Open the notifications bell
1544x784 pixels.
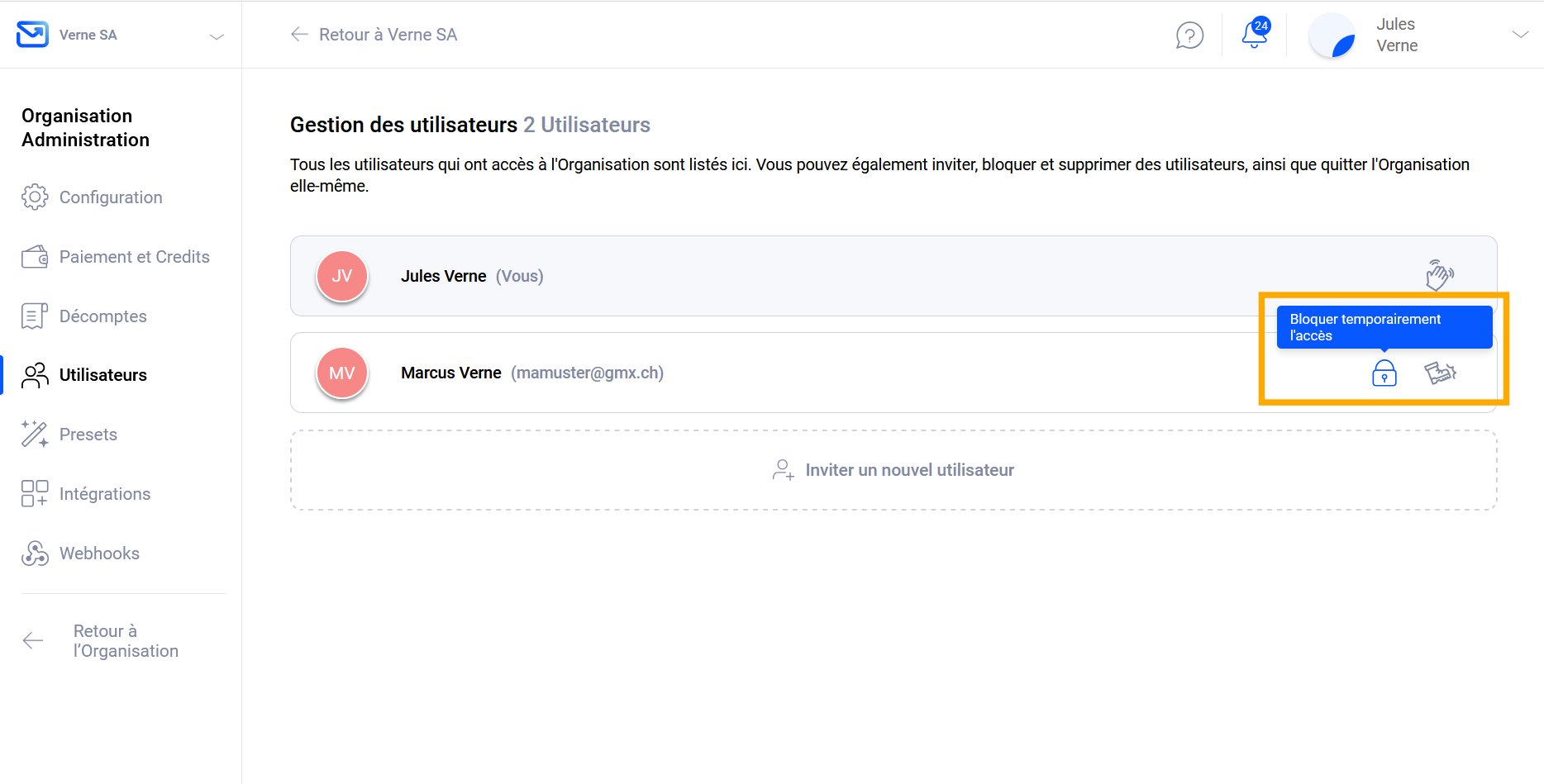click(1254, 35)
